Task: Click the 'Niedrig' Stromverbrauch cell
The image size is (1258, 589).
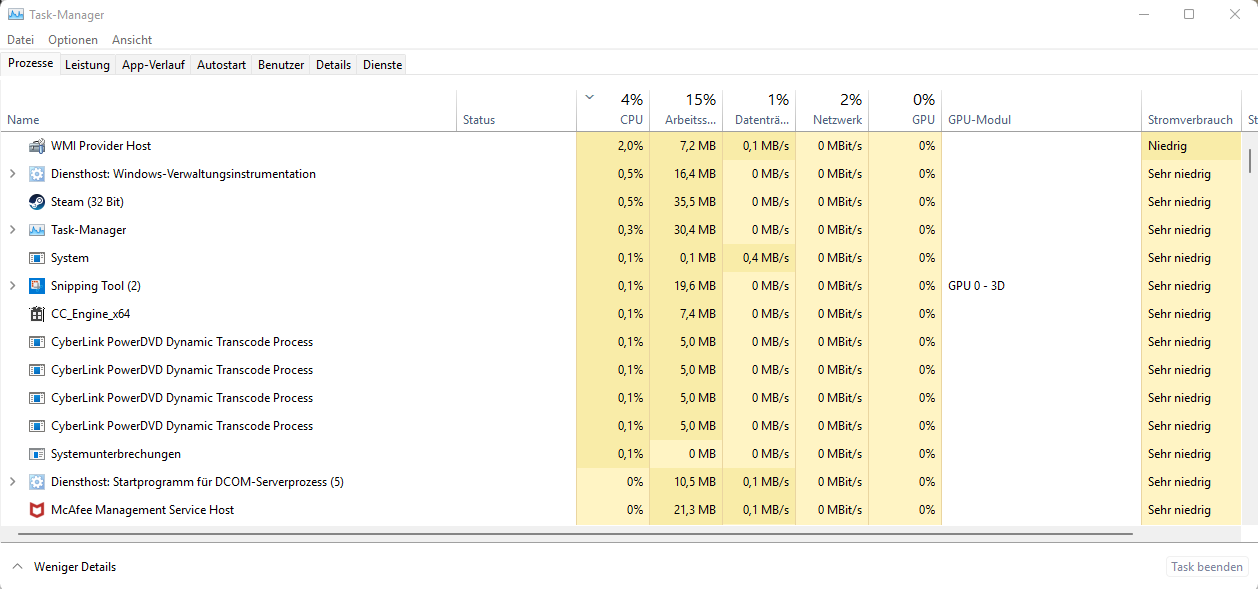Action: point(1191,146)
